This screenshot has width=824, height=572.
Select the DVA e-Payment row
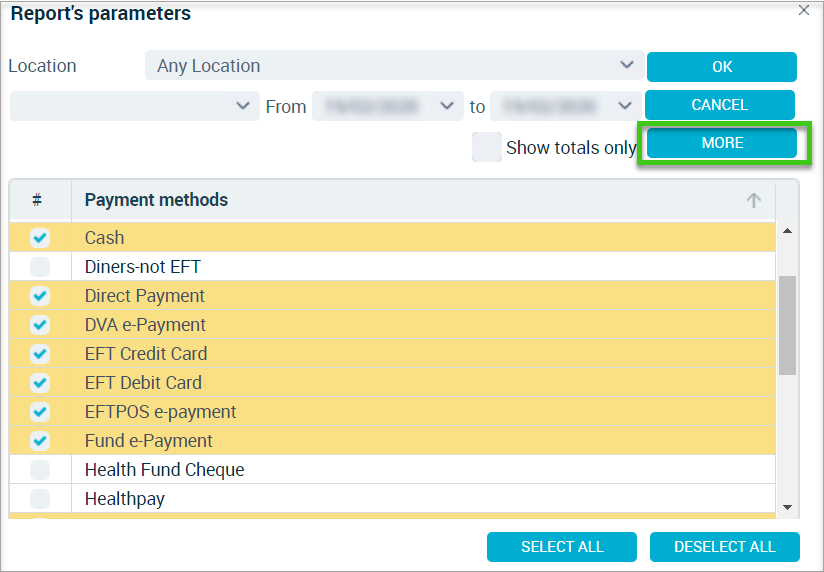(x=392, y=325)
